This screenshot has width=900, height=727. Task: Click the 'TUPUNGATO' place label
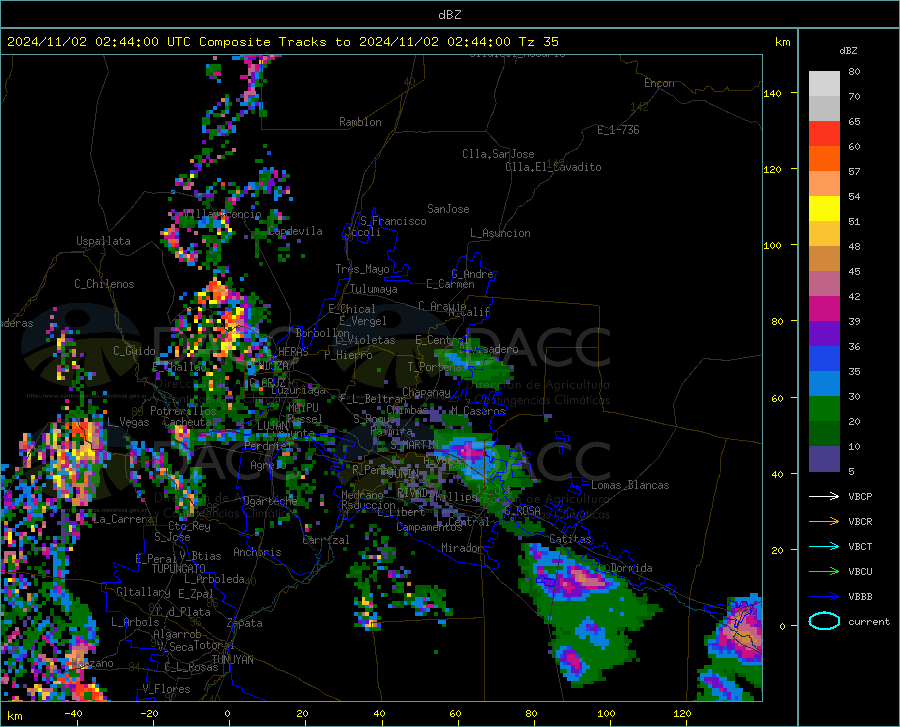[179, 569]
